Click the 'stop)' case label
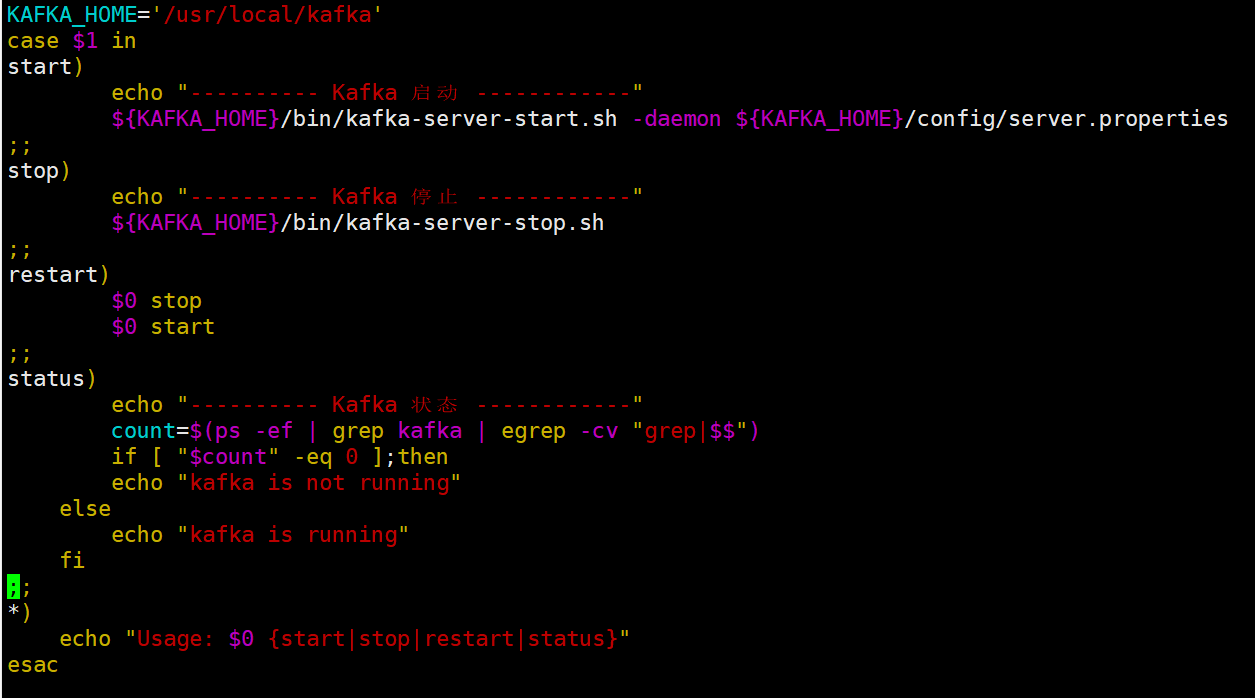 tap(39, 171)
